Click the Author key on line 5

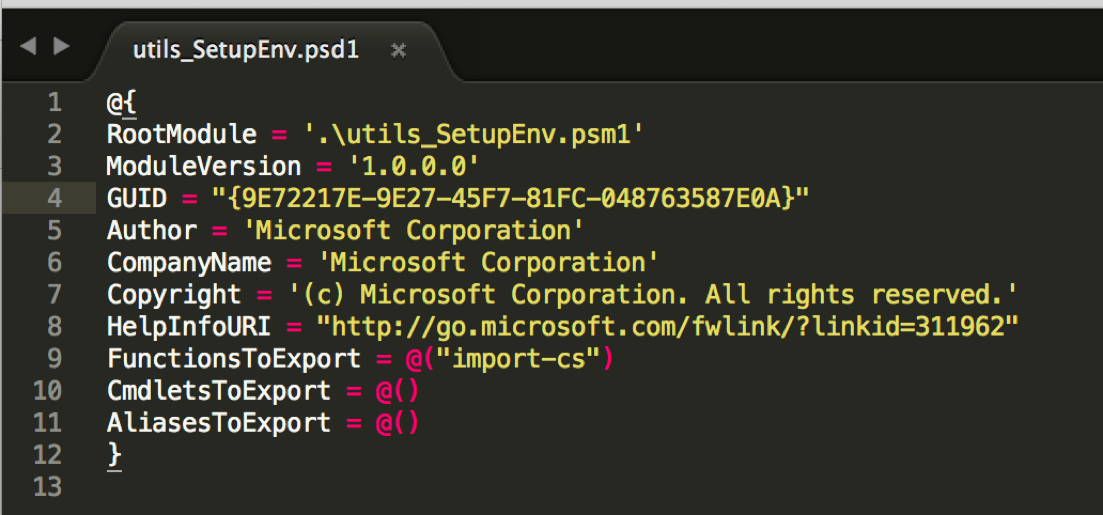coord(152,230)
